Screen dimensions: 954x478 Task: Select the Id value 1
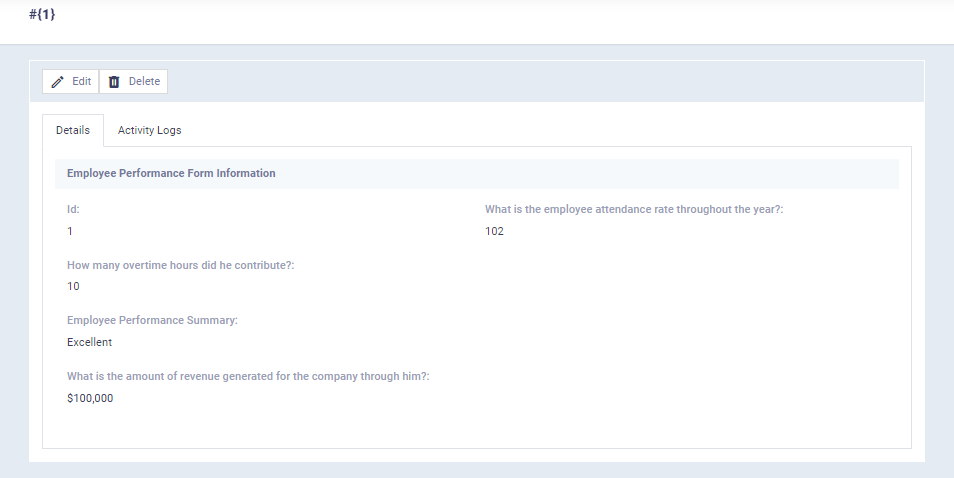click(x=70, y=231)
